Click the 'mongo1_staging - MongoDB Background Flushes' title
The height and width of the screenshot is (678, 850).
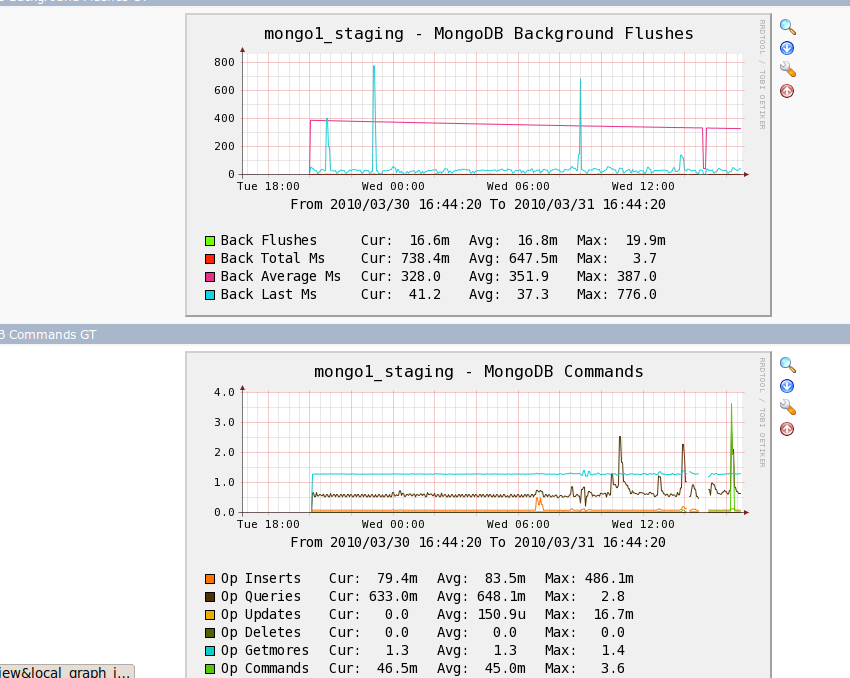479,34
